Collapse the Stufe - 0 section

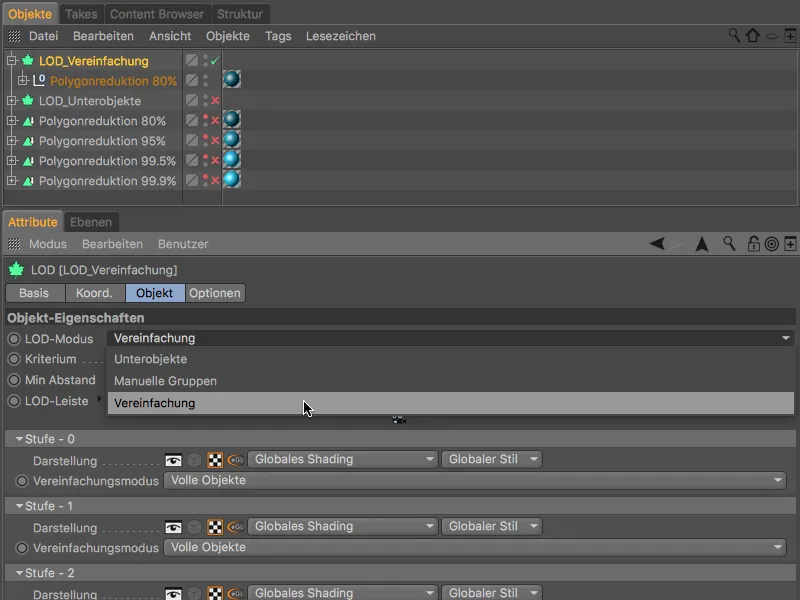coord(19,439)
